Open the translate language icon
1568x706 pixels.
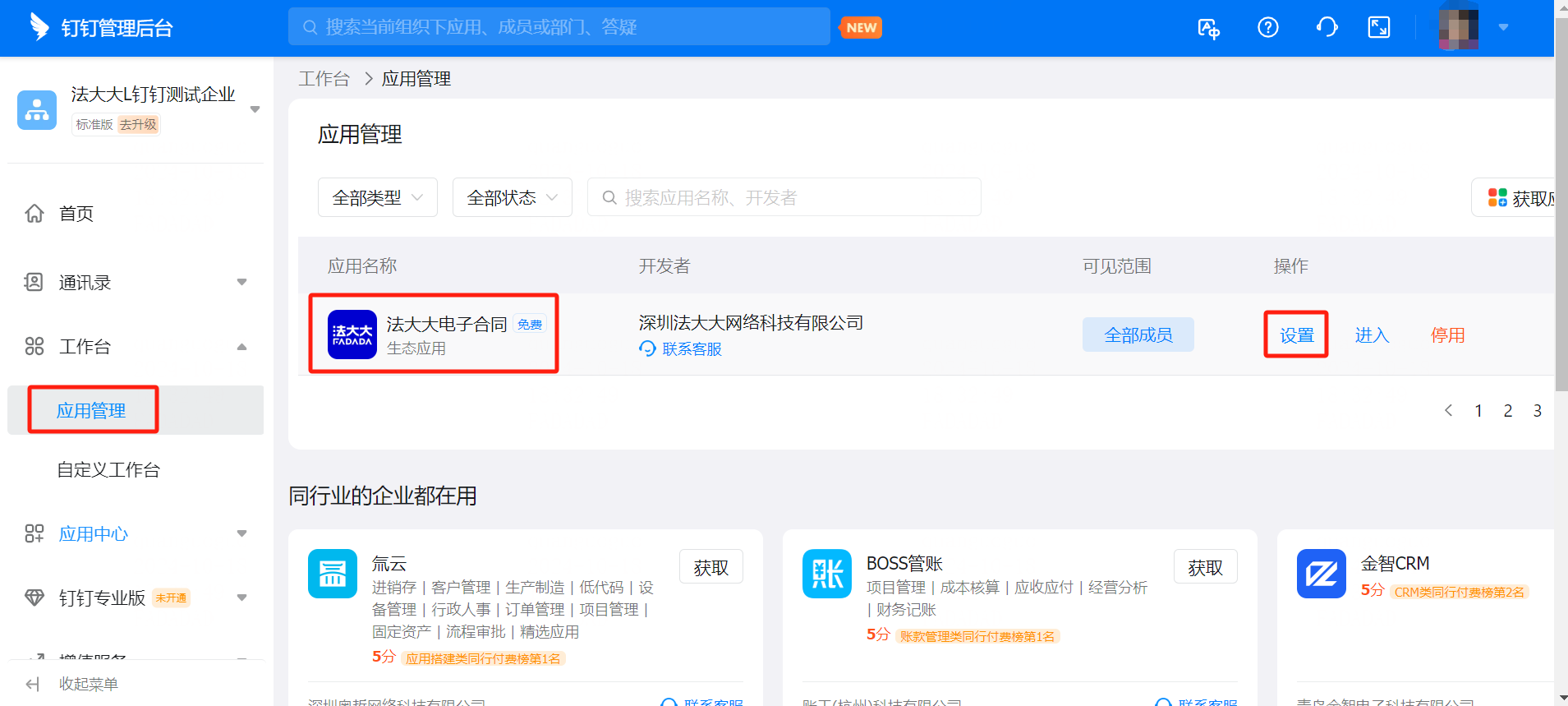pos(1208,28)
